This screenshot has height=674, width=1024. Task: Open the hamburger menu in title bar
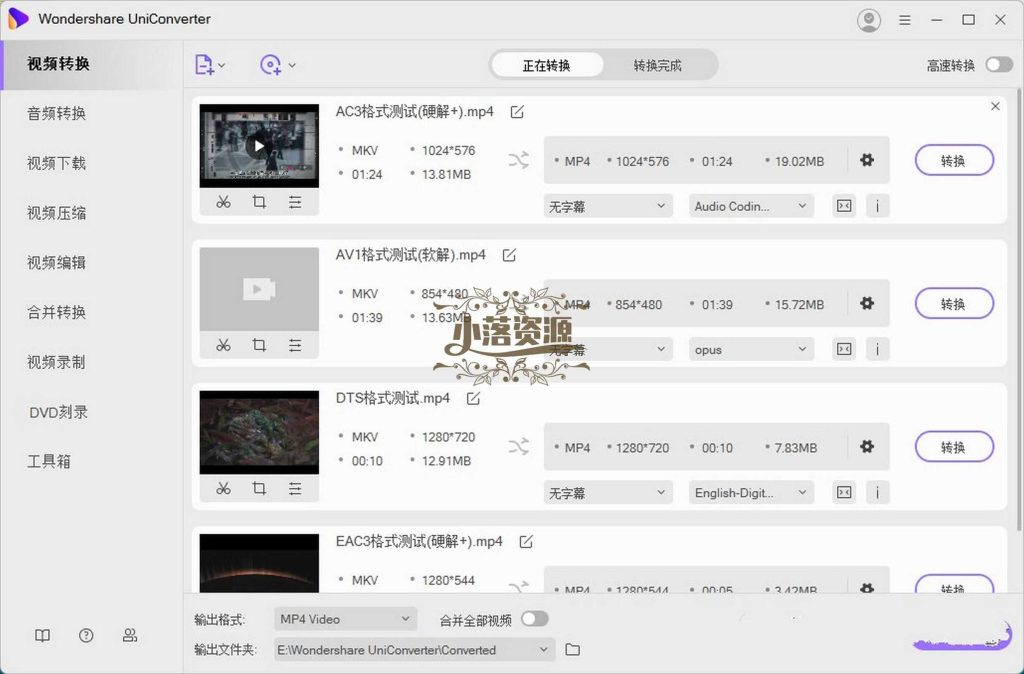pyautogui.click(x=904, y=20)
